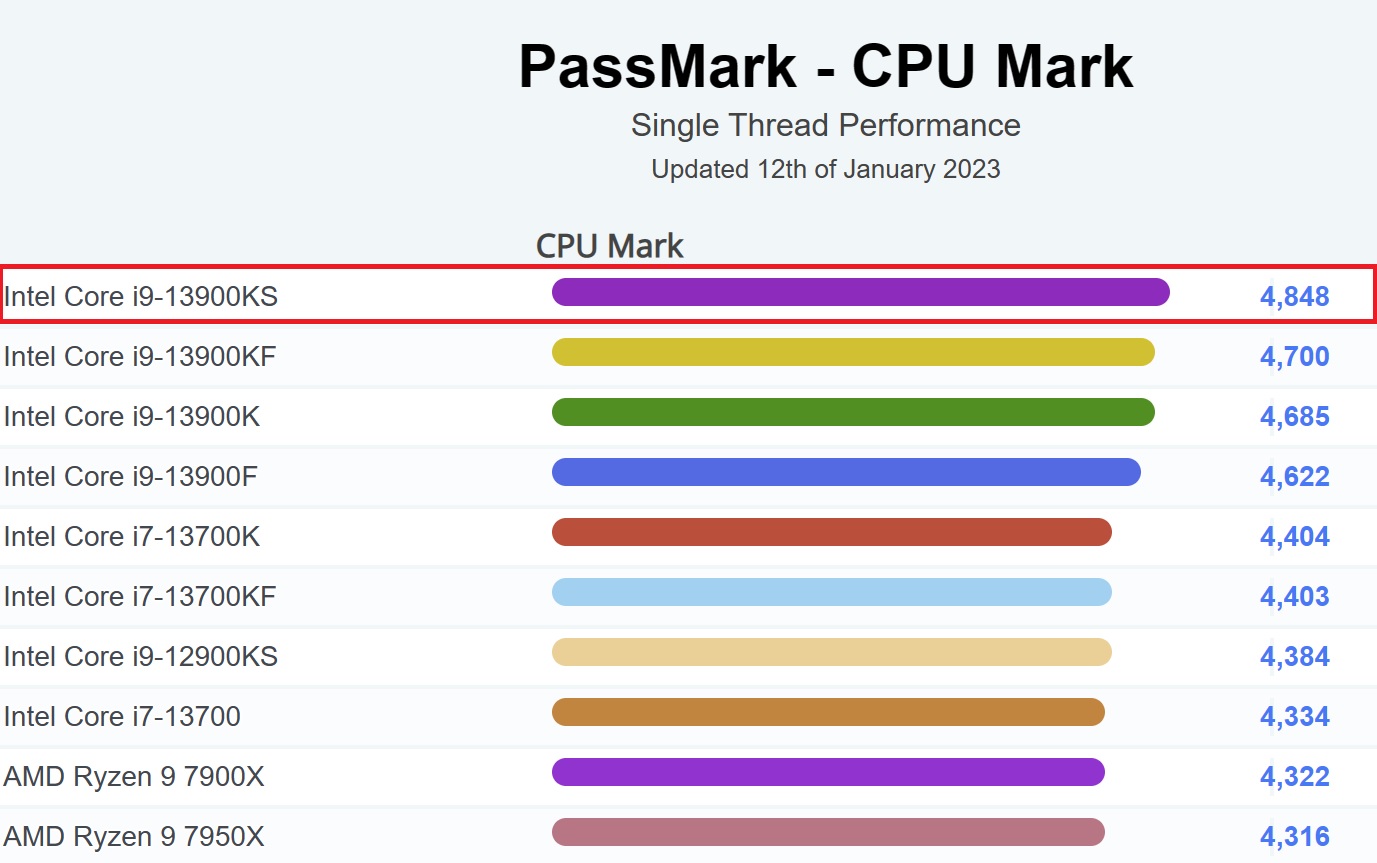Select the green i9-13900K score bar
The height and width of the screenshot is (863, 1377).
[x=853, y=412]
